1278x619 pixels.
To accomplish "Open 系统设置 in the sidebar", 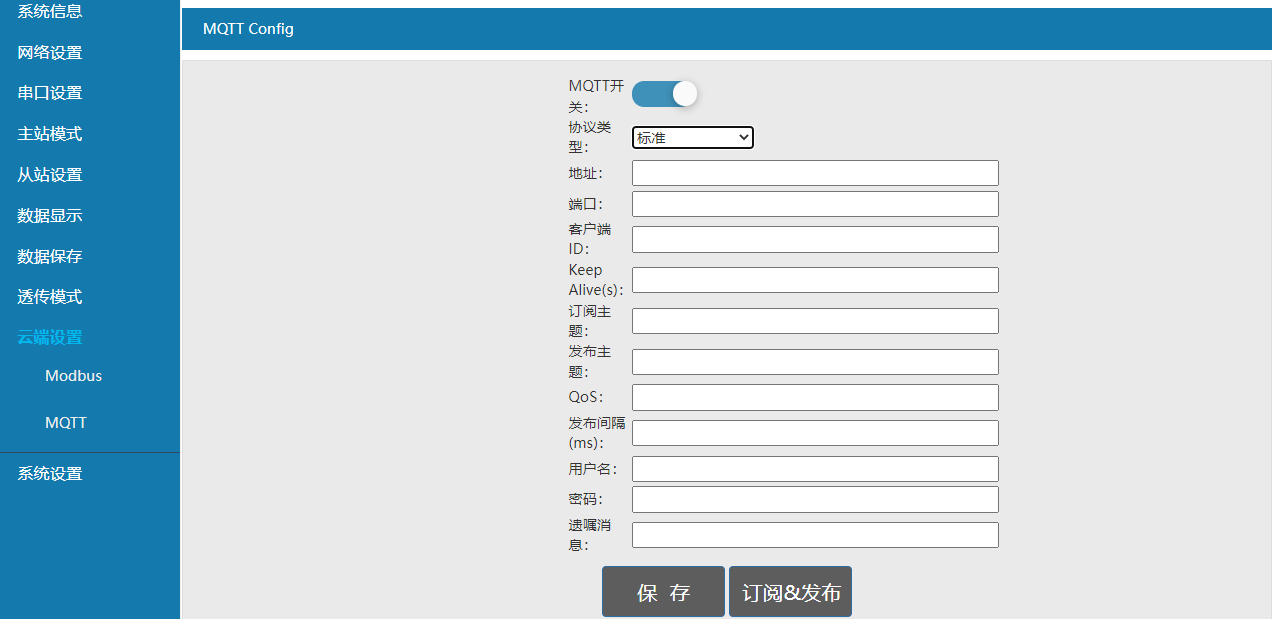I will [x=50, y=474].
